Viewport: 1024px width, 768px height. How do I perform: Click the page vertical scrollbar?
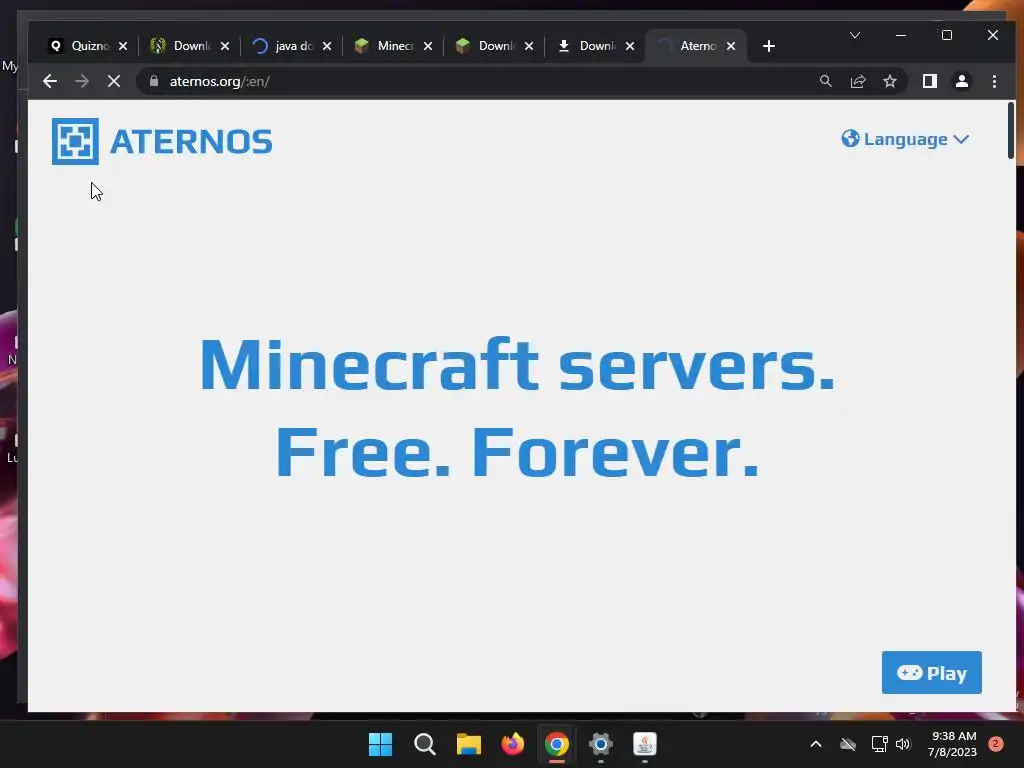point(1011,131)
